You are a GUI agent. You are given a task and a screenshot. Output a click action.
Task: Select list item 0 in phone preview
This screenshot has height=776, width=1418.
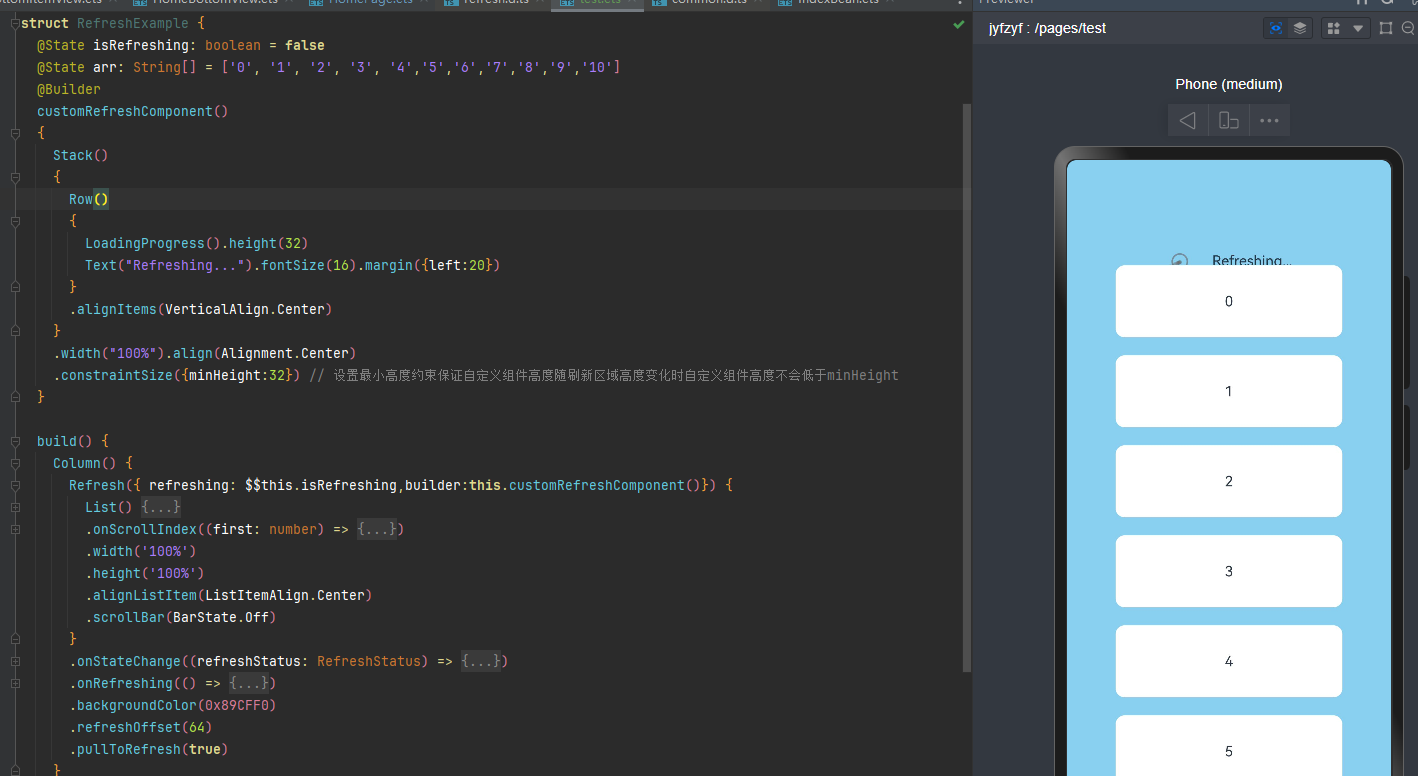(1229, 301)
